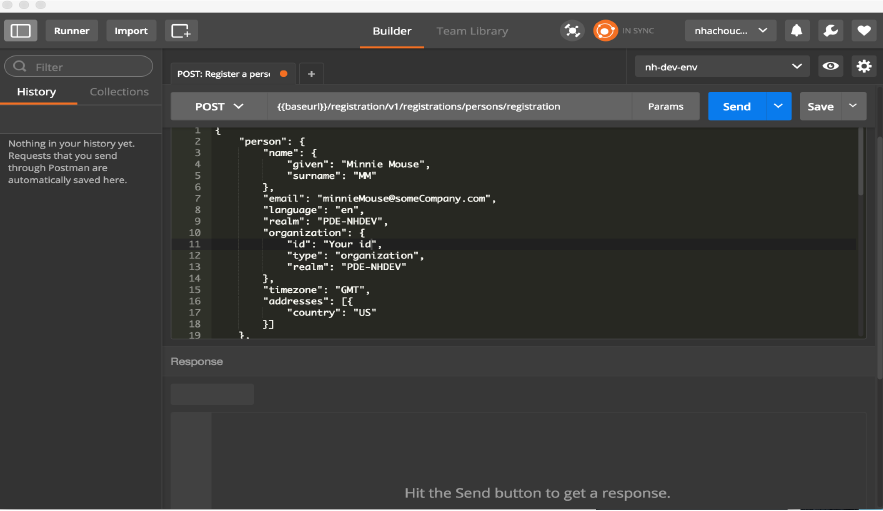Open the Save options dropdown arrow
Image resolution: width=883 pixels, height=511 pixels.
click(853, 106)
